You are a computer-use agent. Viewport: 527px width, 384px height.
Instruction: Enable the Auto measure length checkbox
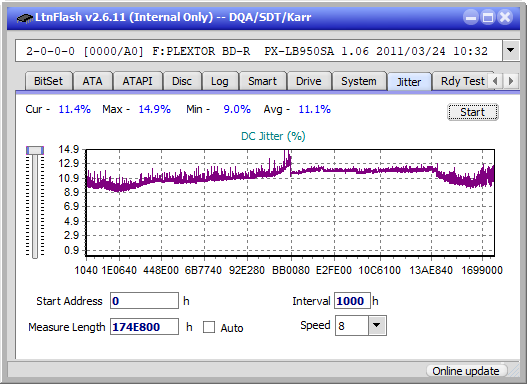pyautogui.click(x=209, y=327)
